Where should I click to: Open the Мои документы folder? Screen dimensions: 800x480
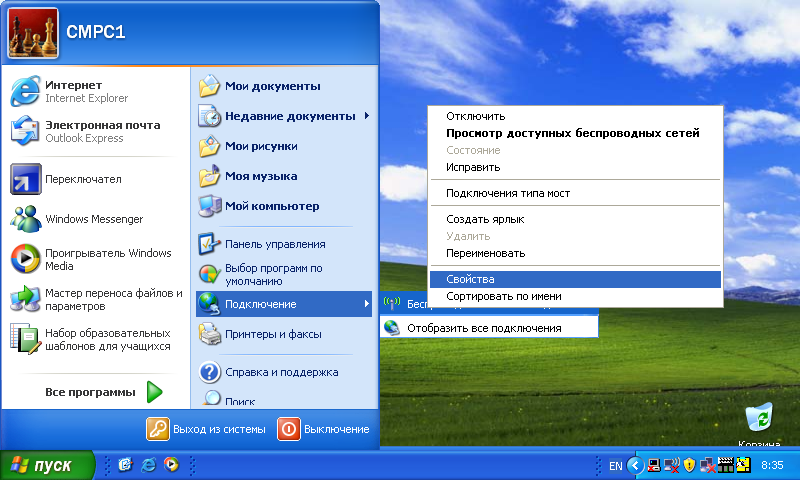(284, 86)
